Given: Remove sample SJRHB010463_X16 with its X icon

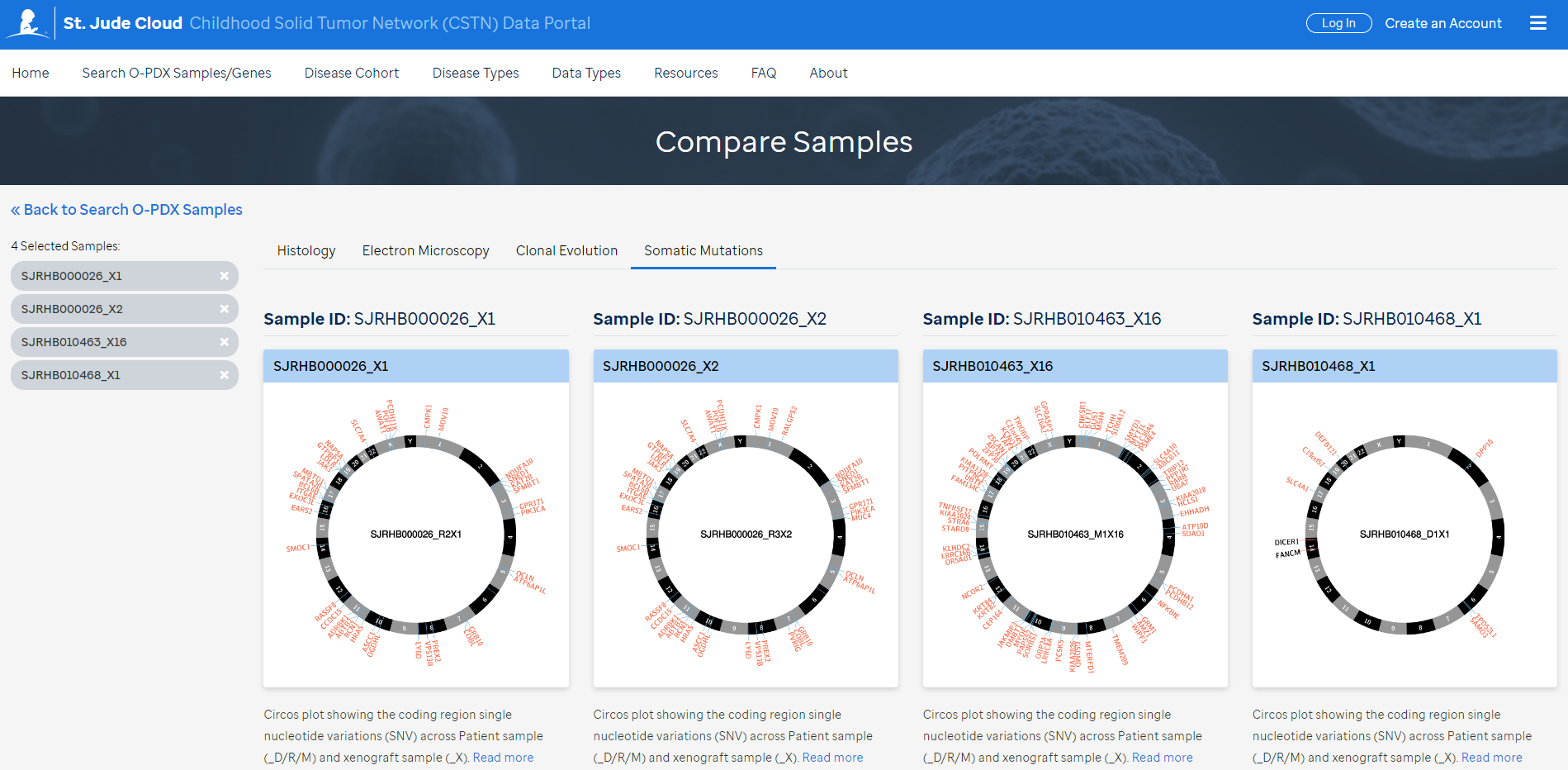Looking at the screenshot, I should click(x=224, y=342).
